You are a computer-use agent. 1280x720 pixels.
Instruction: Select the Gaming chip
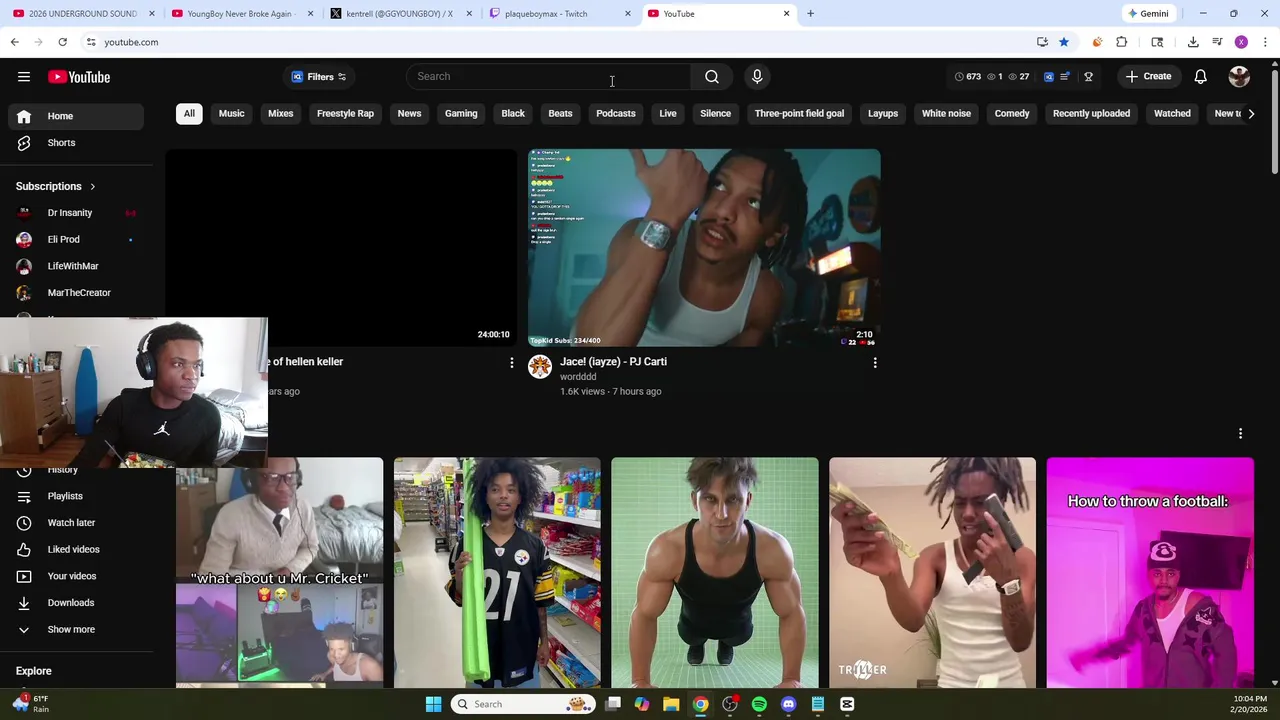coord(461,114)
